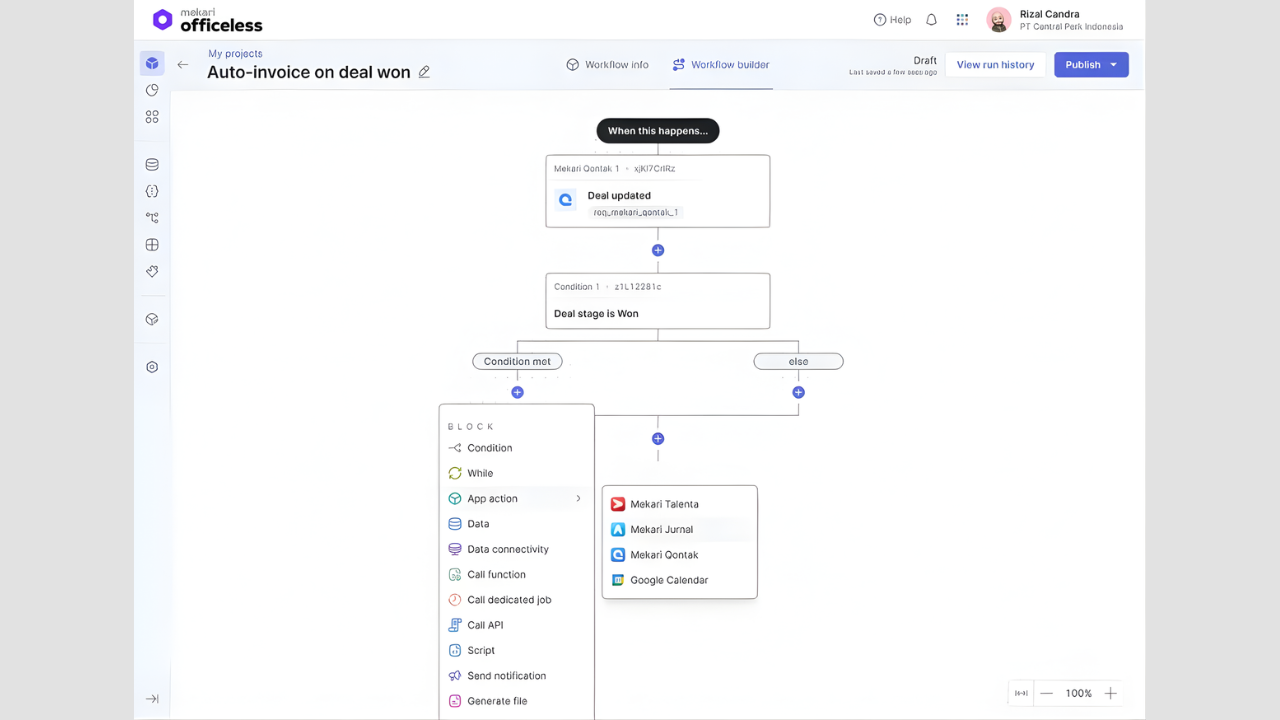Click the settings gear in left sidebar
This screenshot has width=1280, height=720.
pyautogui.click(x=152, y=367)
